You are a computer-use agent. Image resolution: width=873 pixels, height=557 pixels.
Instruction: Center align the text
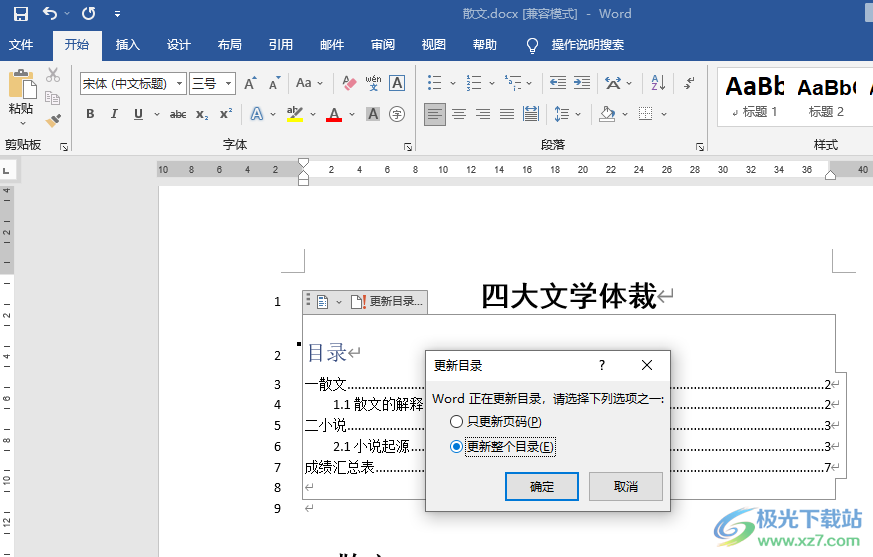[x=459, y=115]
